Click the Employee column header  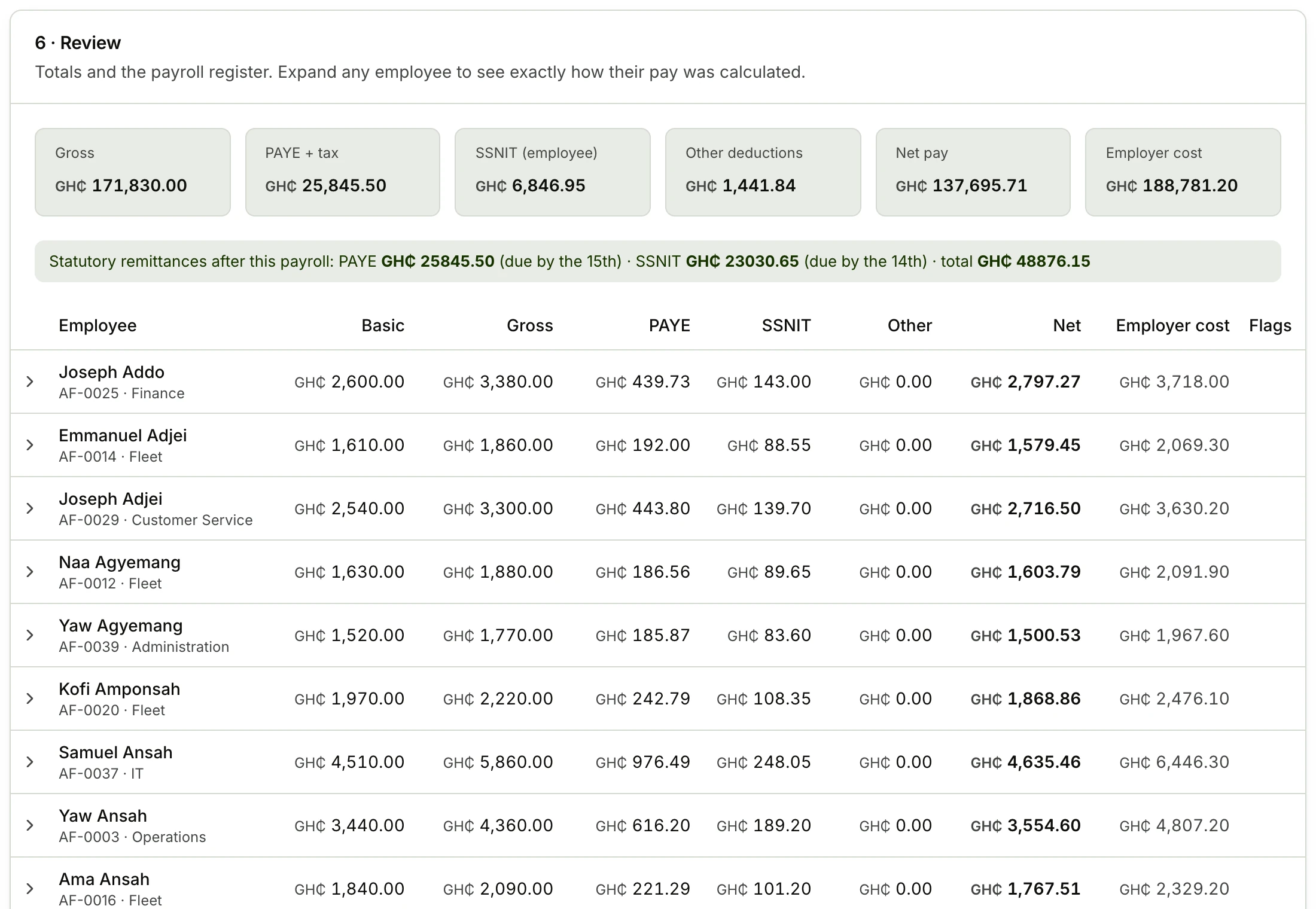[98, 325]
